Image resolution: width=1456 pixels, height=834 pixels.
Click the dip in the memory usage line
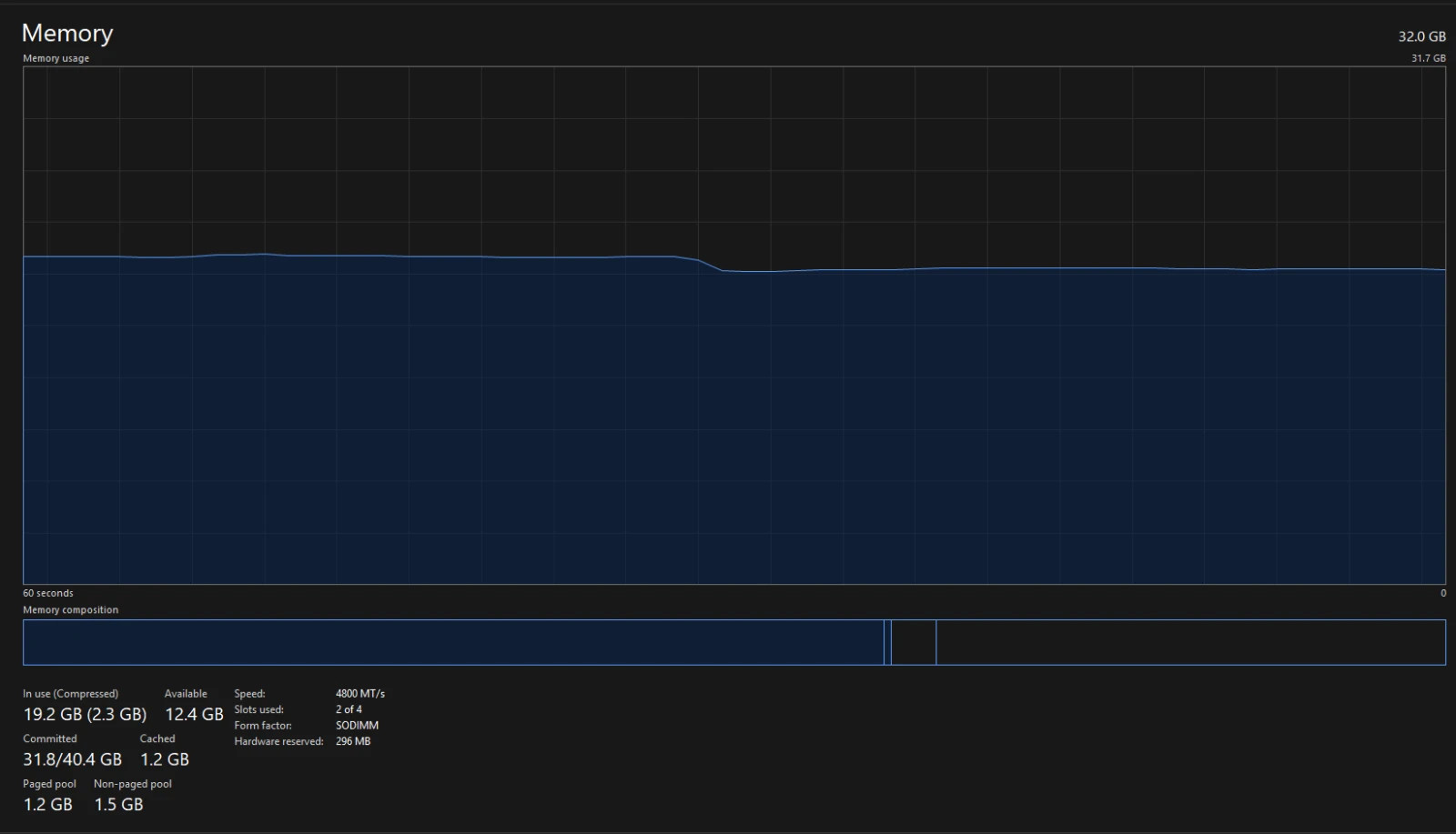point(711,265)
